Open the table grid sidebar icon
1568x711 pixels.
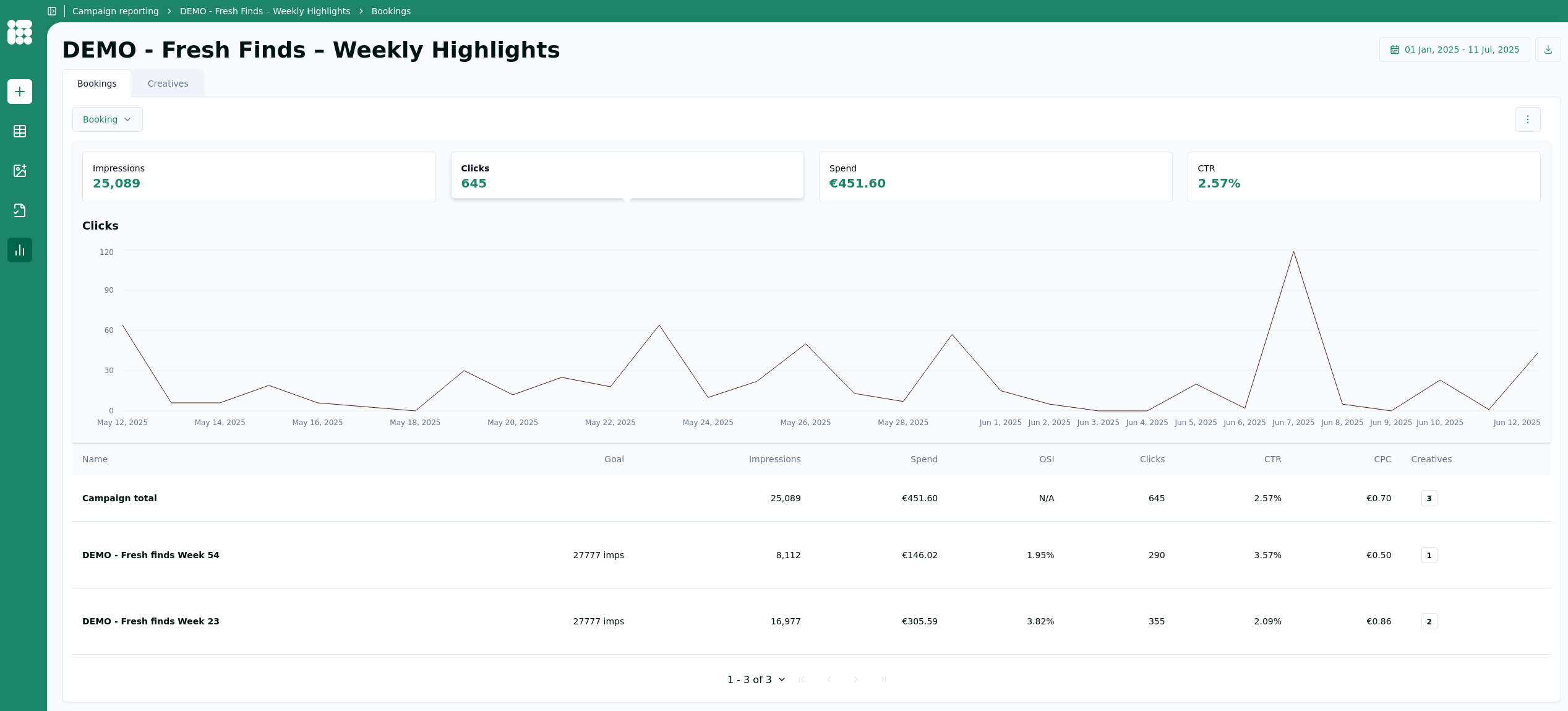tap(20, 131)
